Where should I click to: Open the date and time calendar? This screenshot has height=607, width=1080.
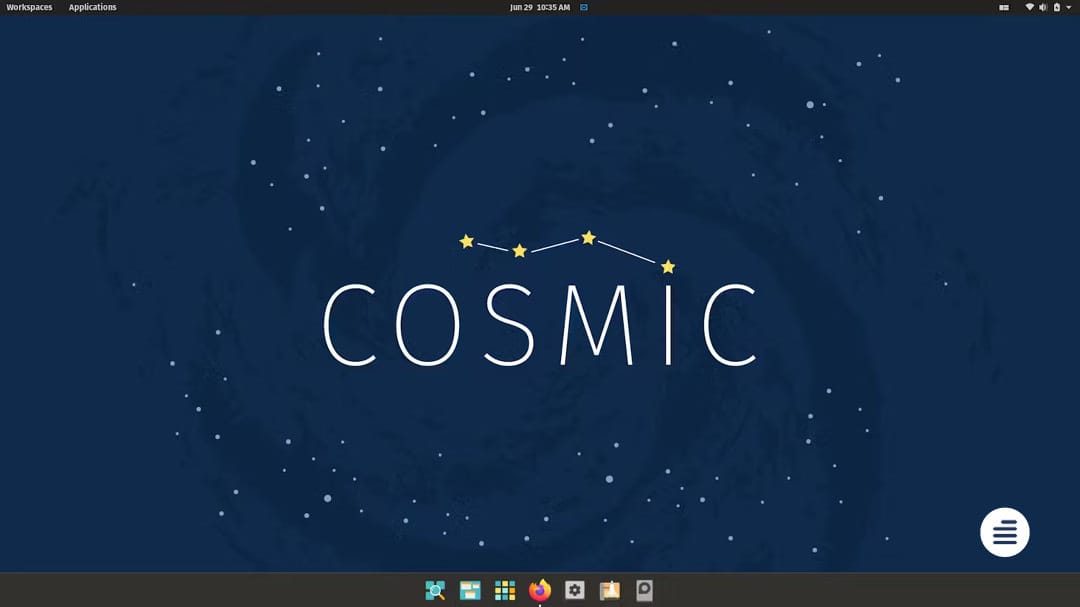539,7
